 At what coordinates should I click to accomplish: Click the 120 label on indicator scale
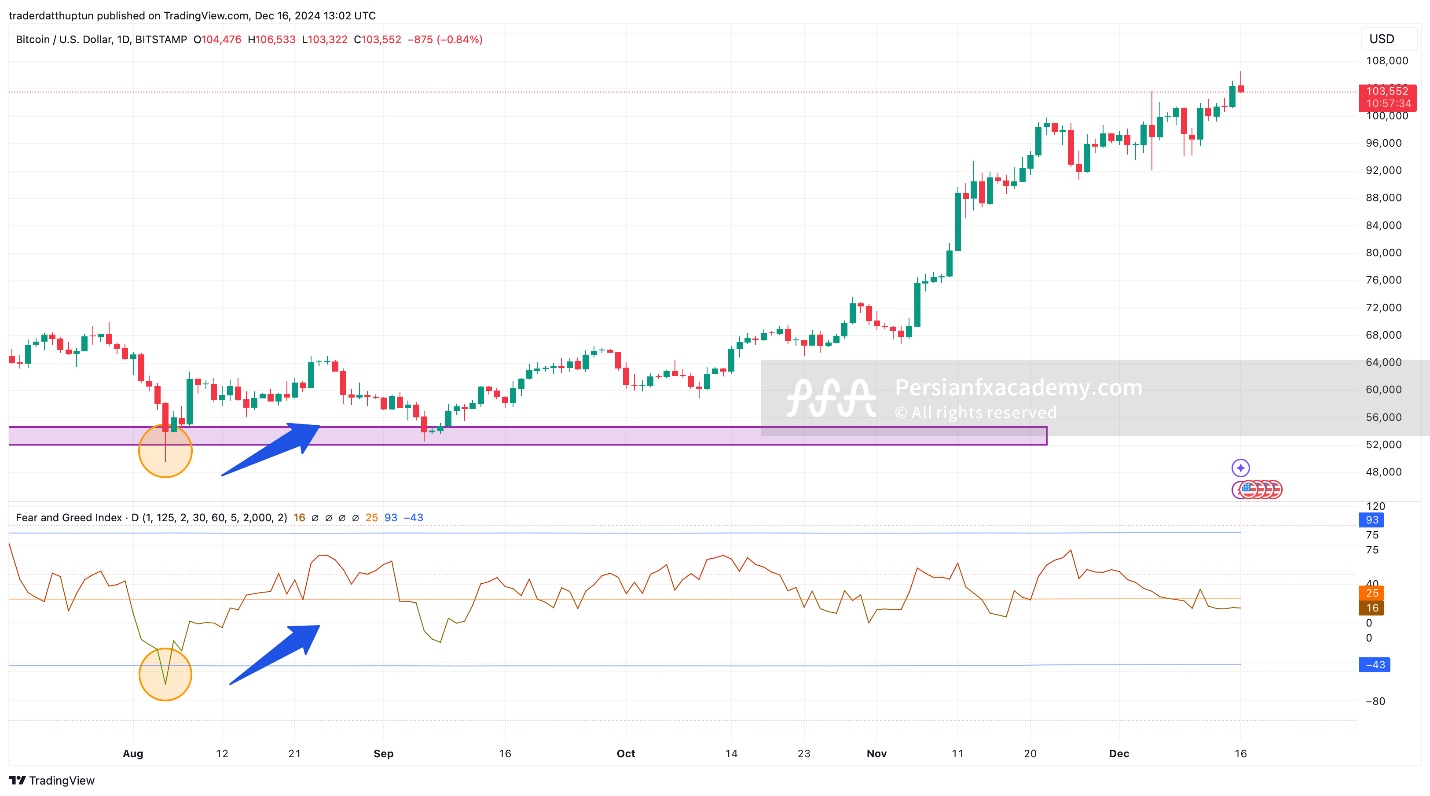click(x=1376, y=507)
